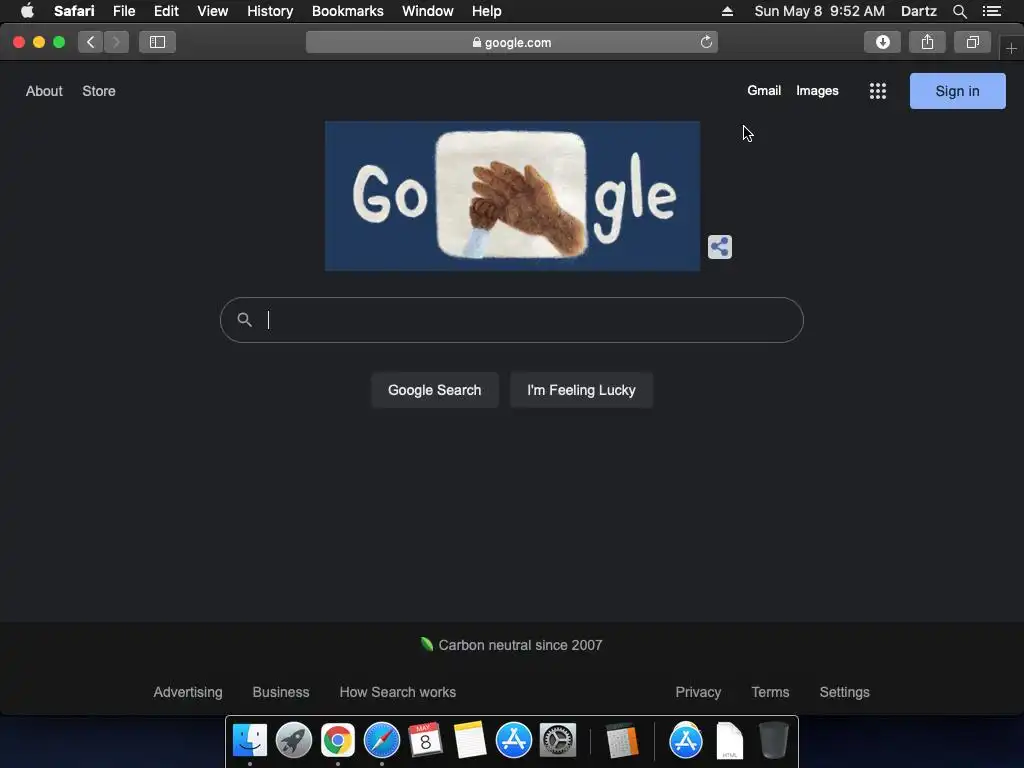Open Finder from the Dock
This screenshot has height=768, width=1024.
(250, 740)
